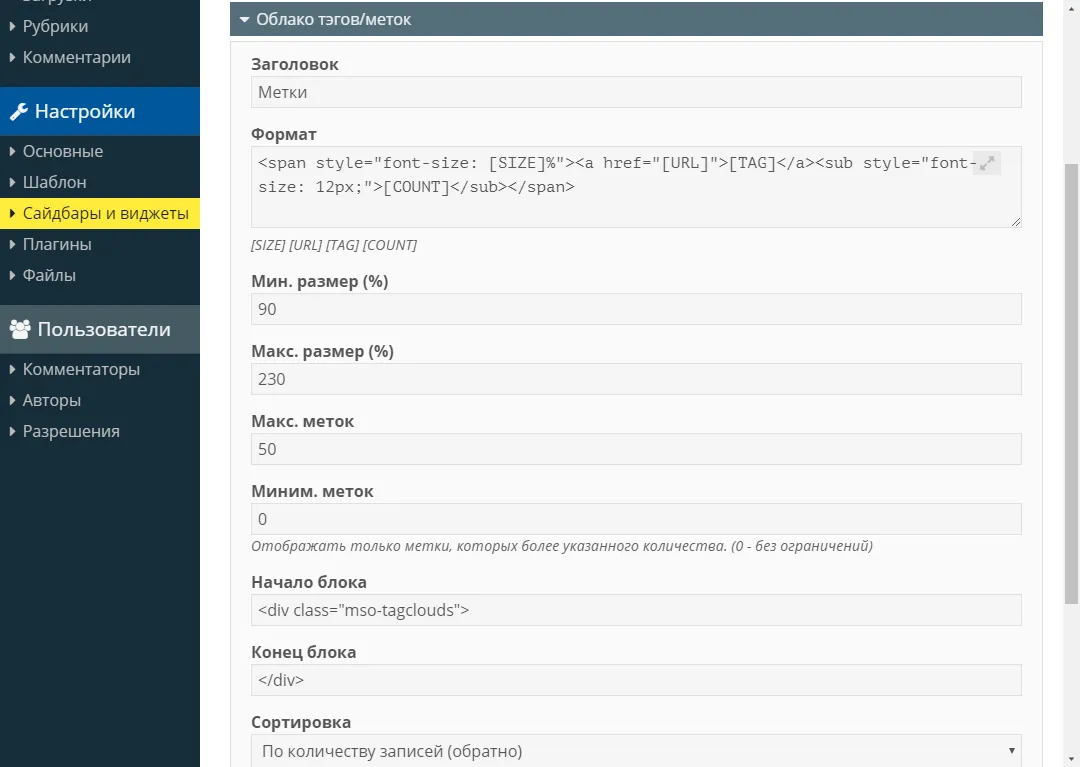Screen dimensions: 1080x767
Task: Click the expand icon in Формат textarea
Action: tap(987, 163)
